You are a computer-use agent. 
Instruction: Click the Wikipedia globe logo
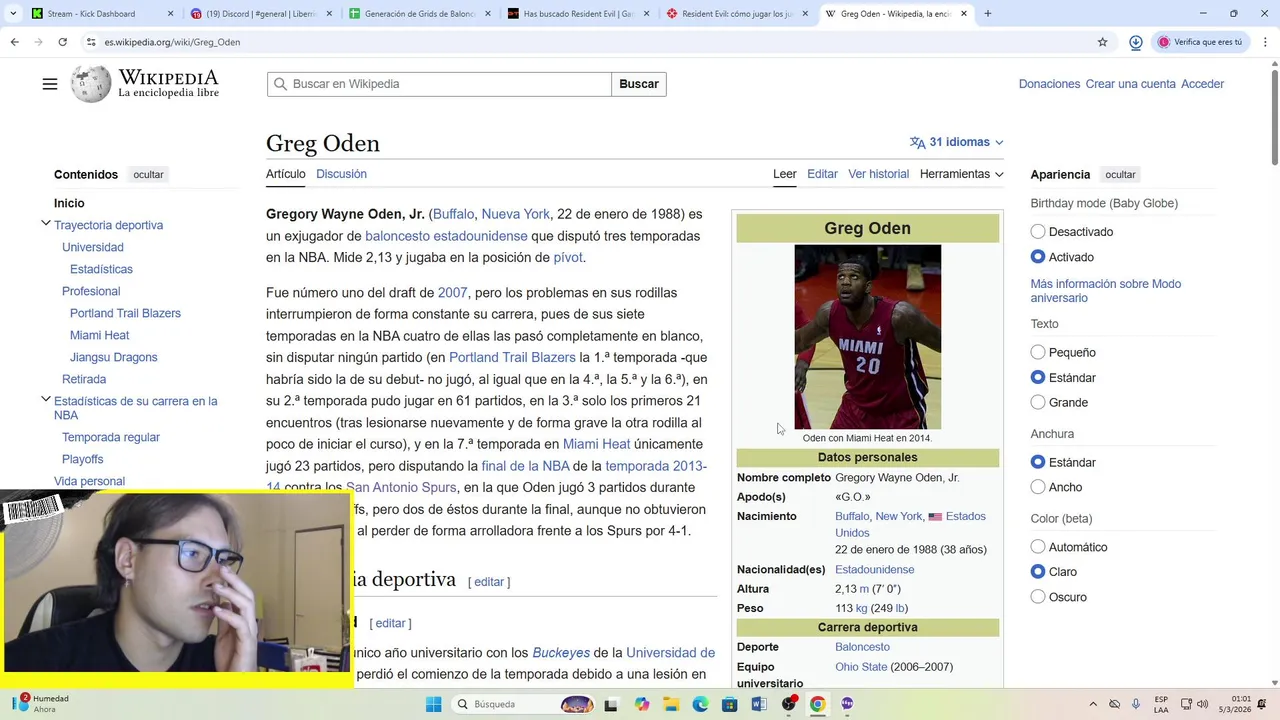91,84
